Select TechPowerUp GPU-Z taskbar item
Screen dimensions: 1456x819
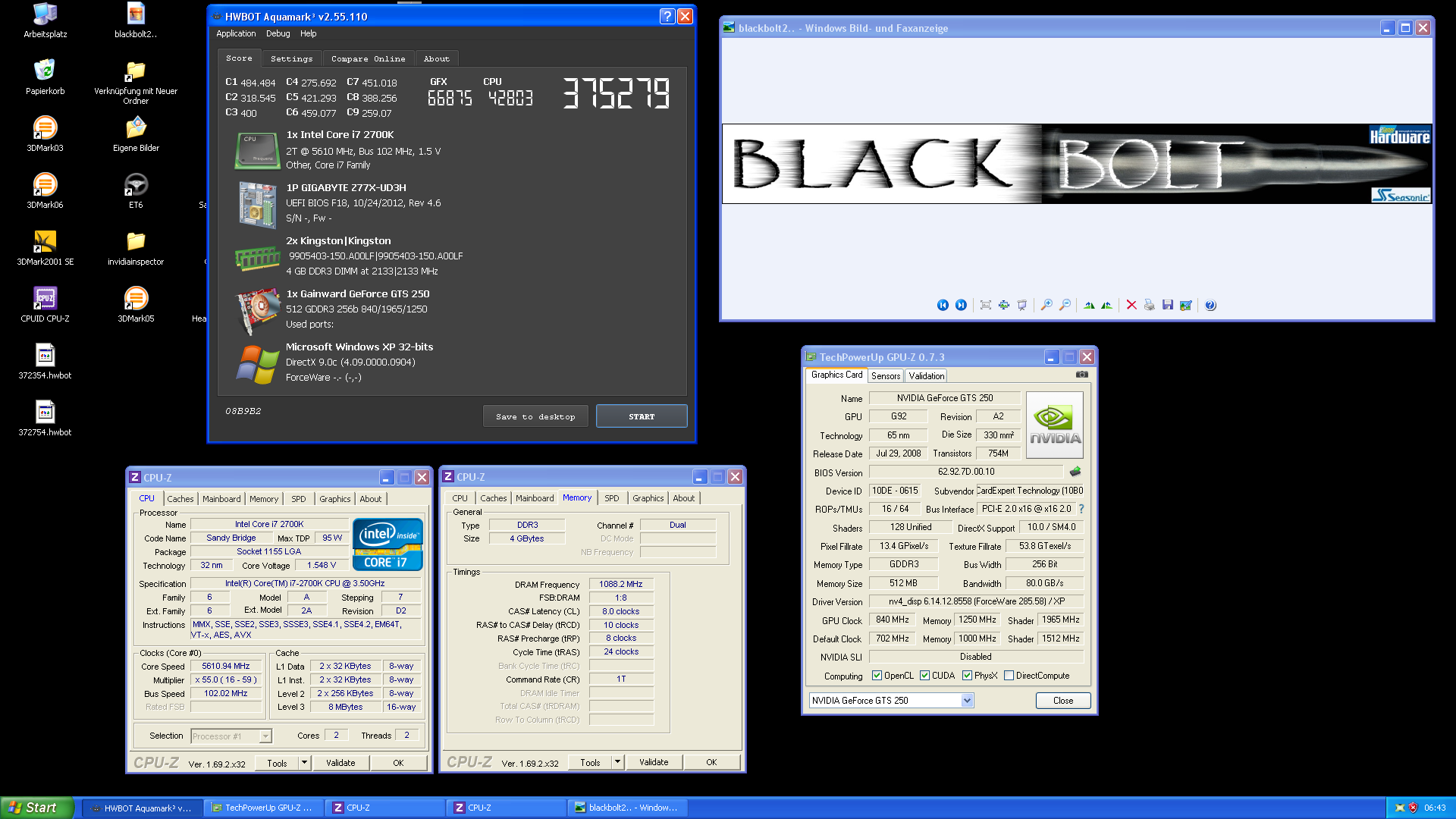point(262,808)
